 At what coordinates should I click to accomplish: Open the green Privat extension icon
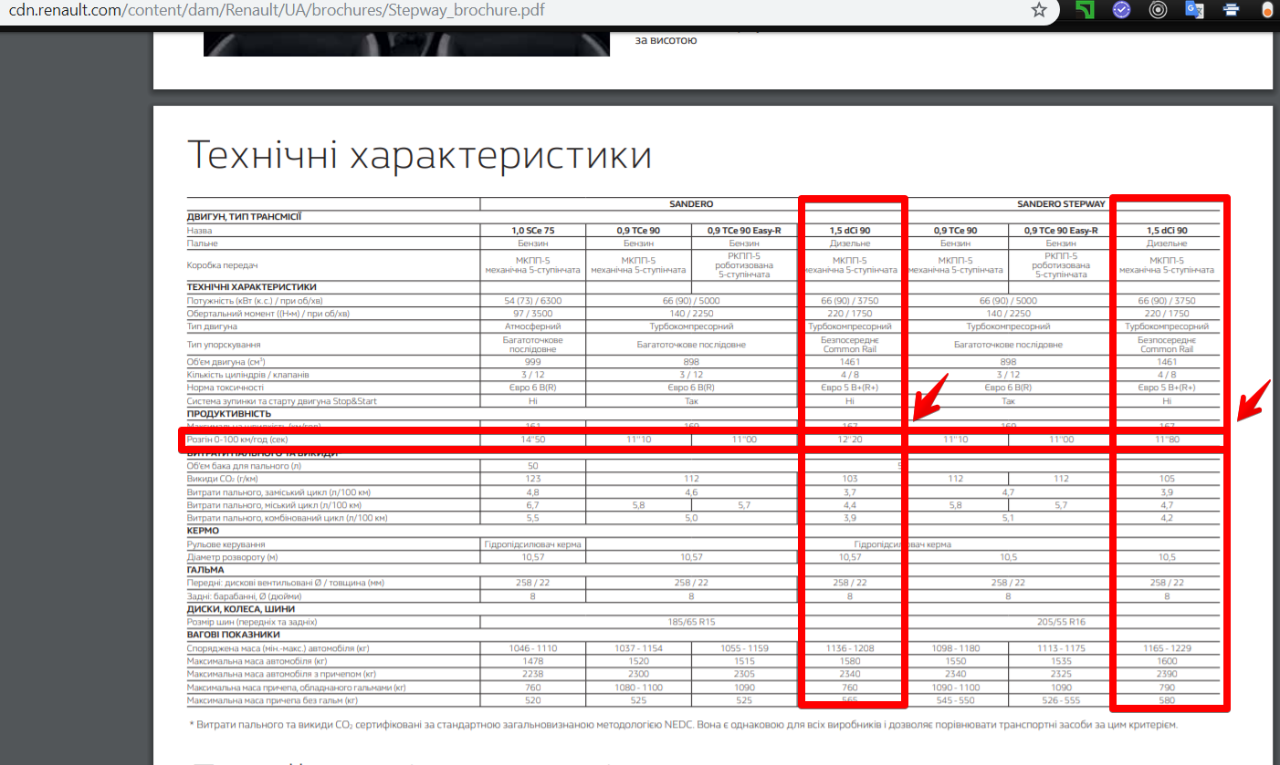1084,10
